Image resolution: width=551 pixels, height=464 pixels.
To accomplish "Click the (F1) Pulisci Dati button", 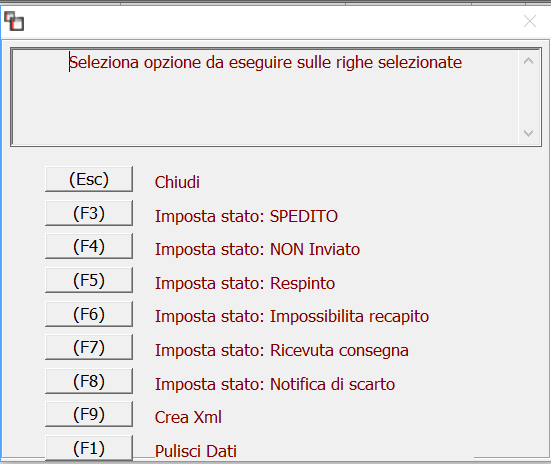I will tap(89, 448).
